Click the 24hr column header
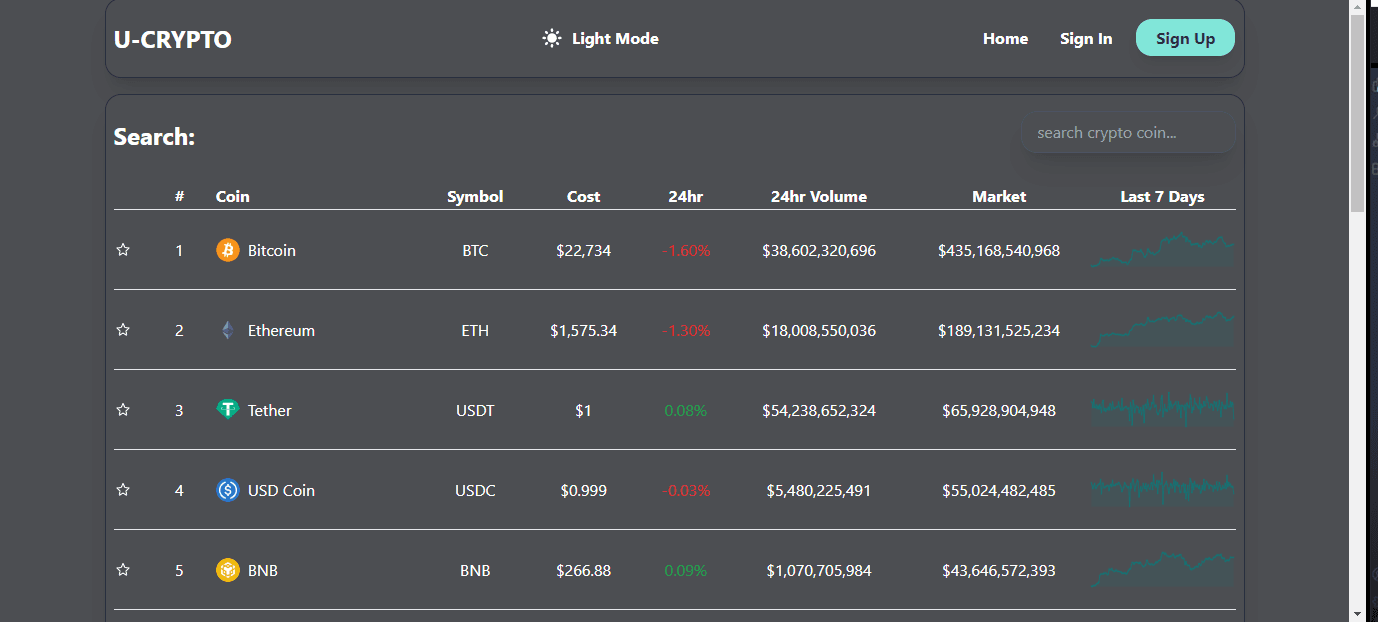The width and height of the screenshot is (1378, 622). pyautogui.click(x=685, y=196)
